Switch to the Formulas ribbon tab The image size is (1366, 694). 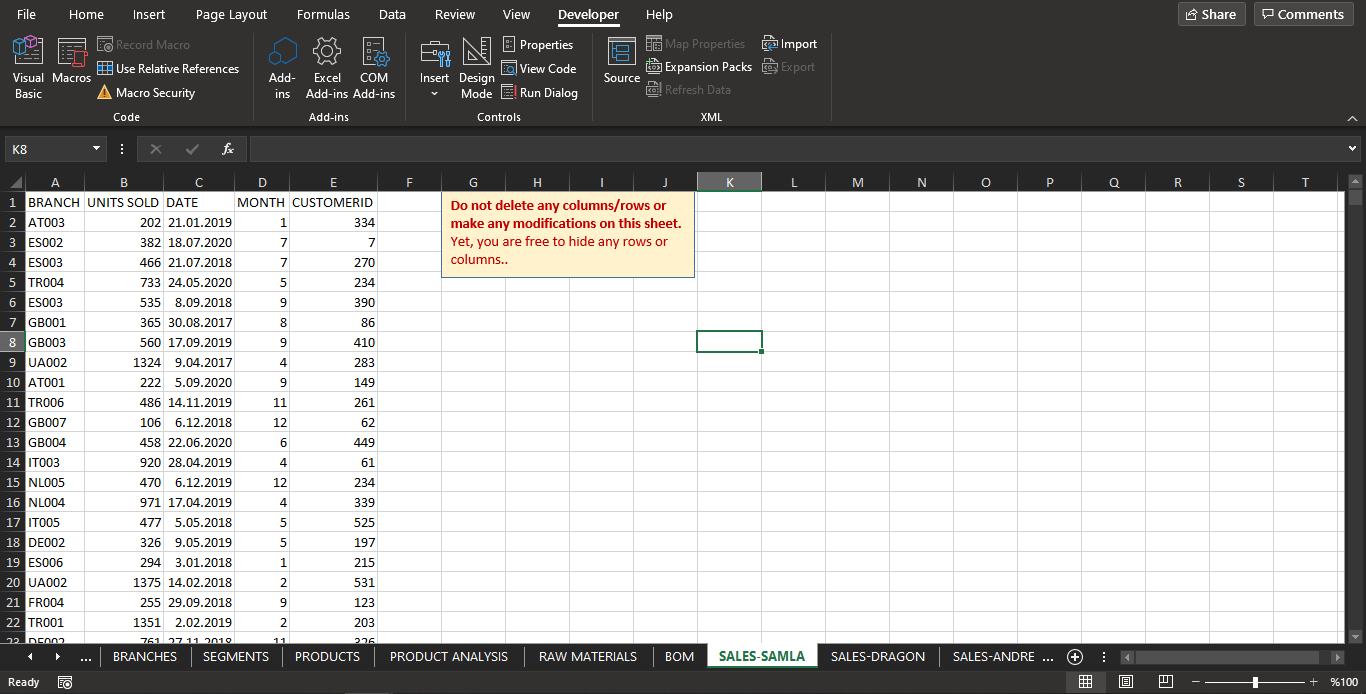point(323,14)
